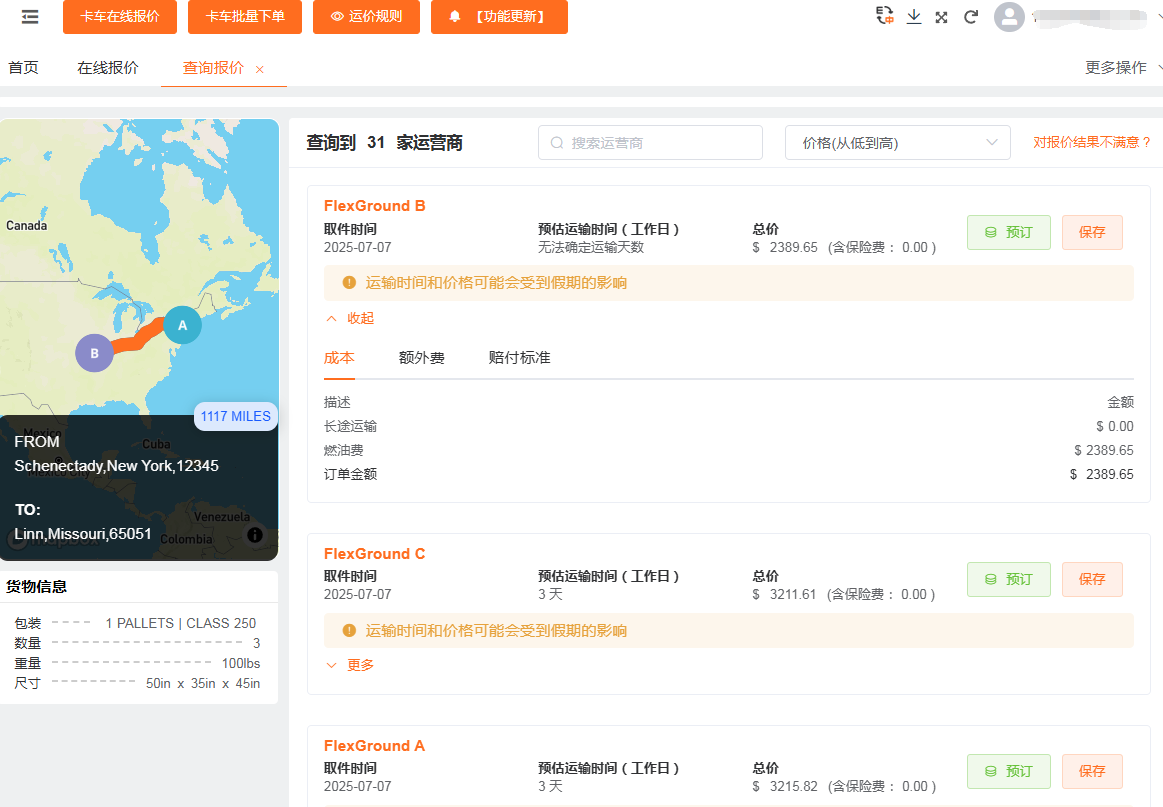Click the 1117 MILES distance badge

pyautogui.click(x=236, y=416)
